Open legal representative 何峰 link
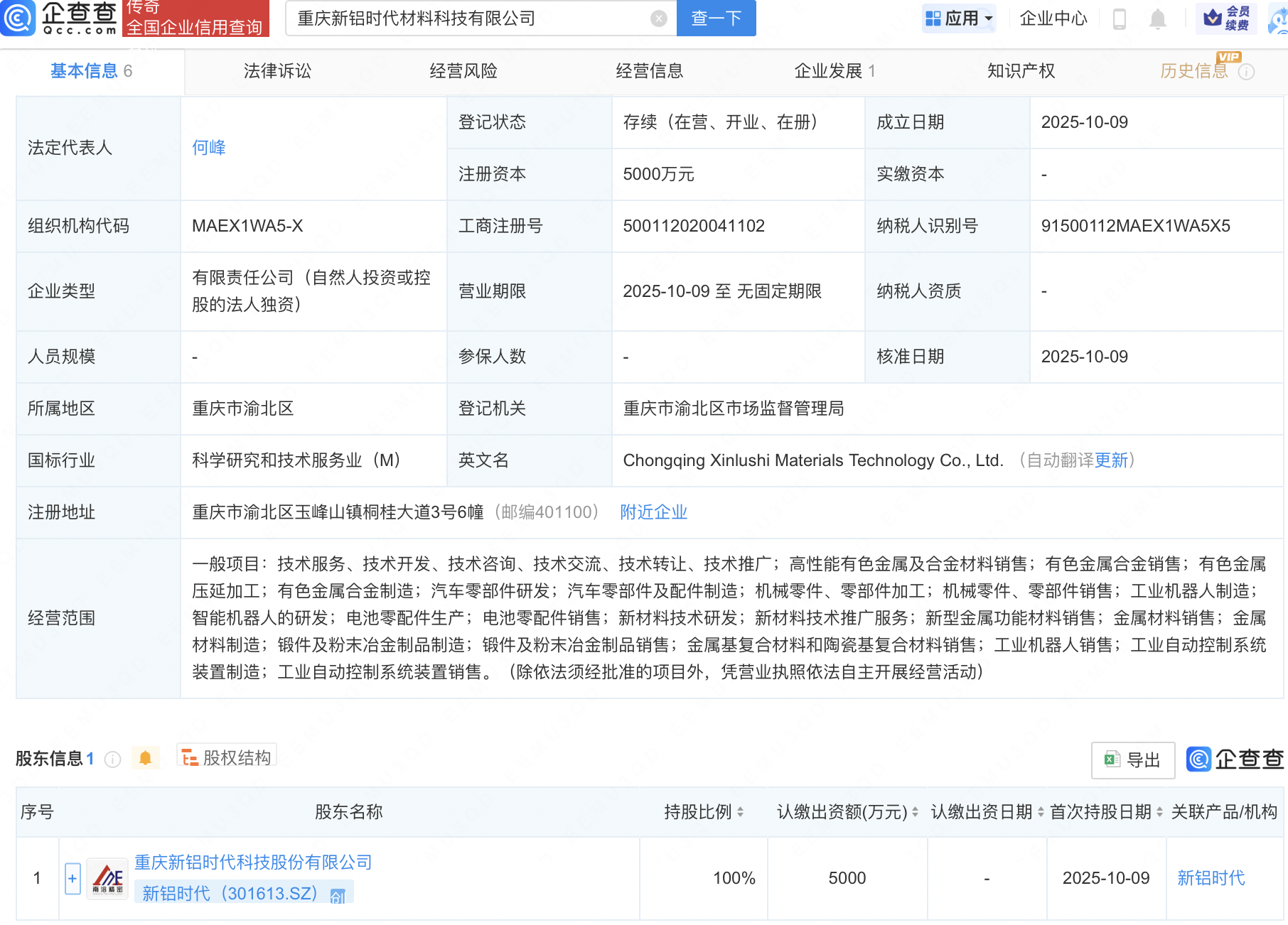This screenshot has height=925, width=1288. (209, 148)
